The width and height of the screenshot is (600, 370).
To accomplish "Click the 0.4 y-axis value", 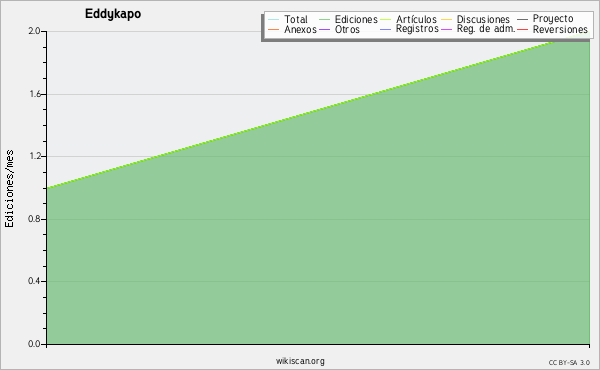I will 34,281.
